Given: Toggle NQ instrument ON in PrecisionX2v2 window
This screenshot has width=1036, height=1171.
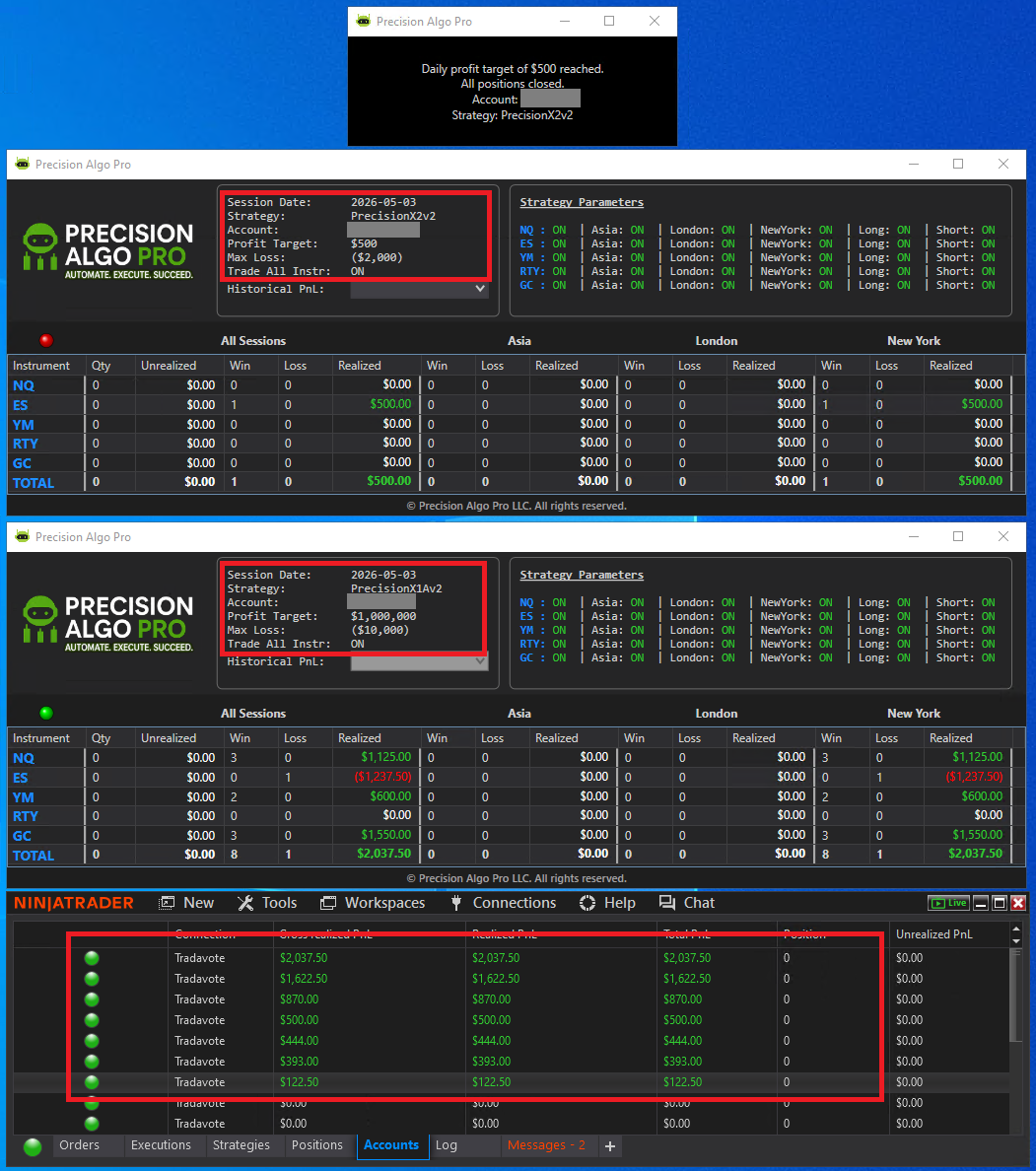Looking at the screenshot, I should coord(559,230).
